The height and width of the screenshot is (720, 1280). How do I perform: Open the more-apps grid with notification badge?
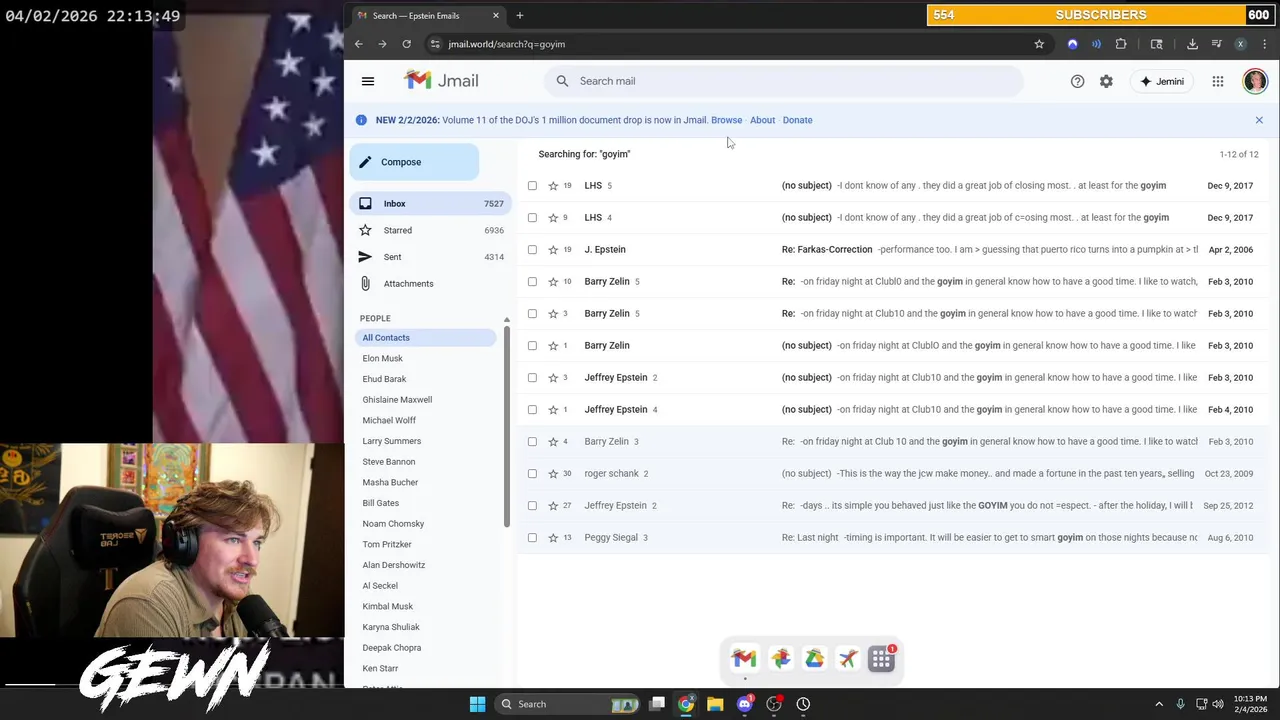click(882, 658)
